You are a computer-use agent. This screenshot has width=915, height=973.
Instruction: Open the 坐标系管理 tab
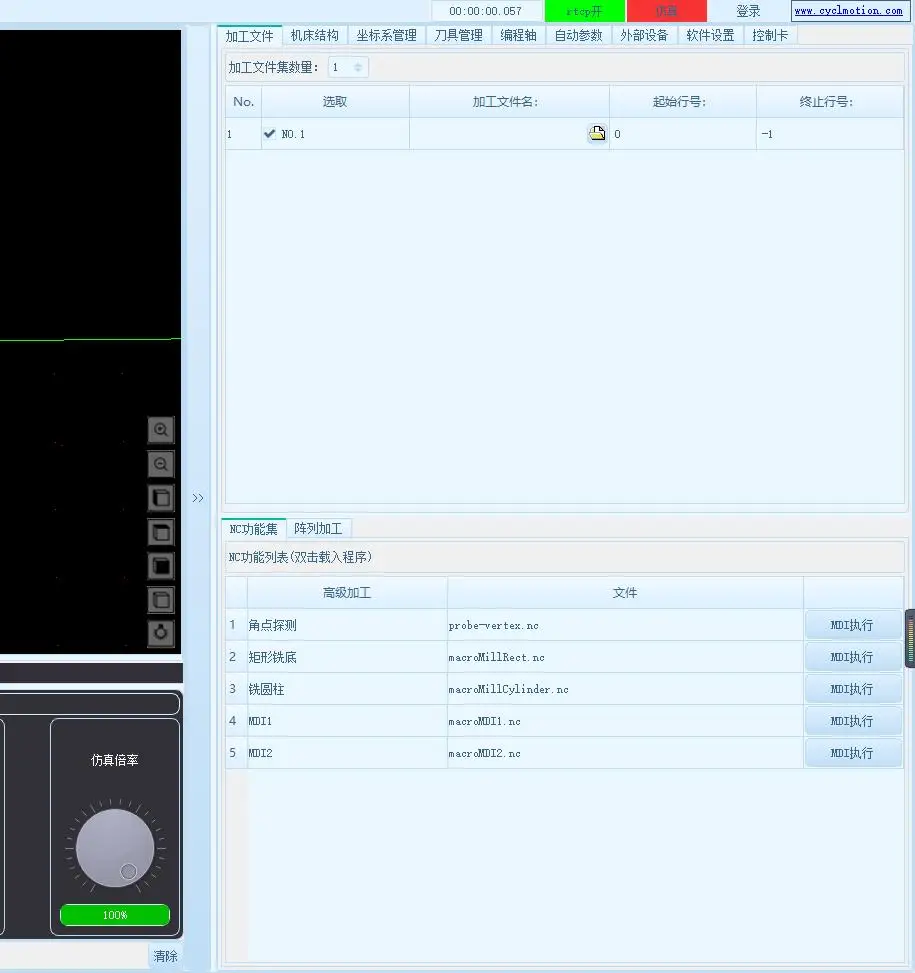click(x=386, y=35)
